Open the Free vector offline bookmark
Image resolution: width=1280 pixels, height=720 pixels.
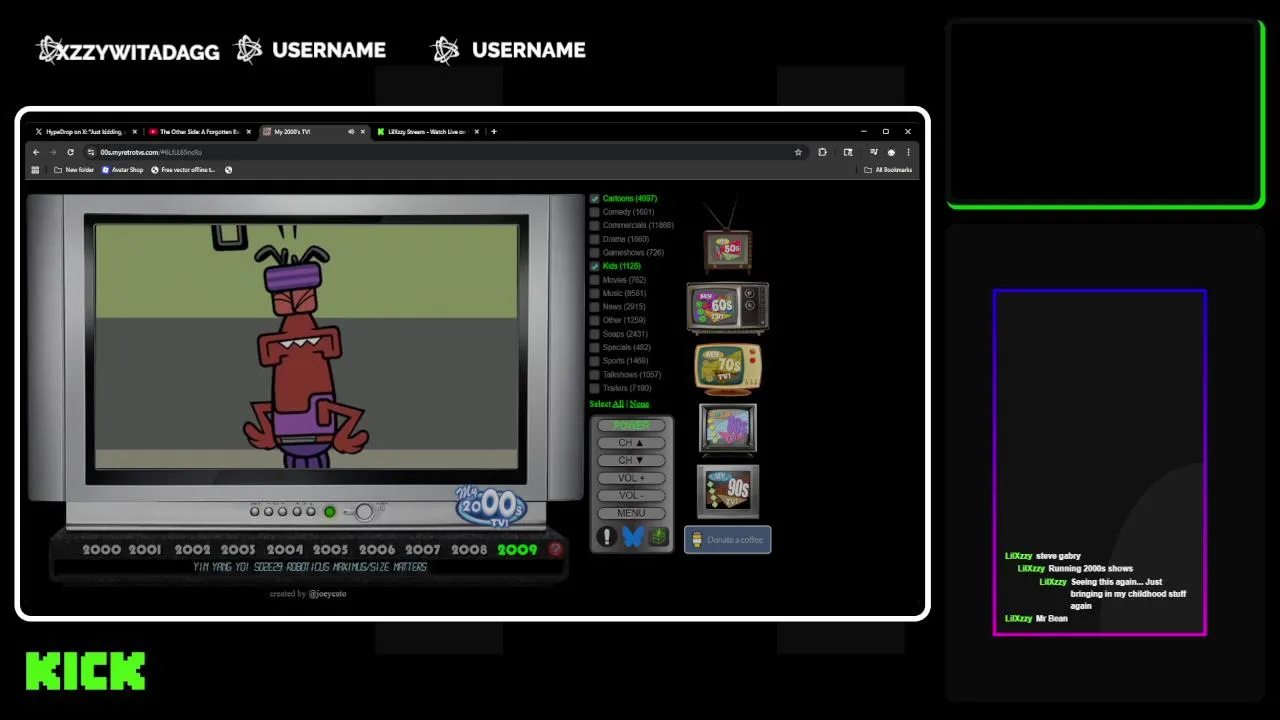[184, 170]
